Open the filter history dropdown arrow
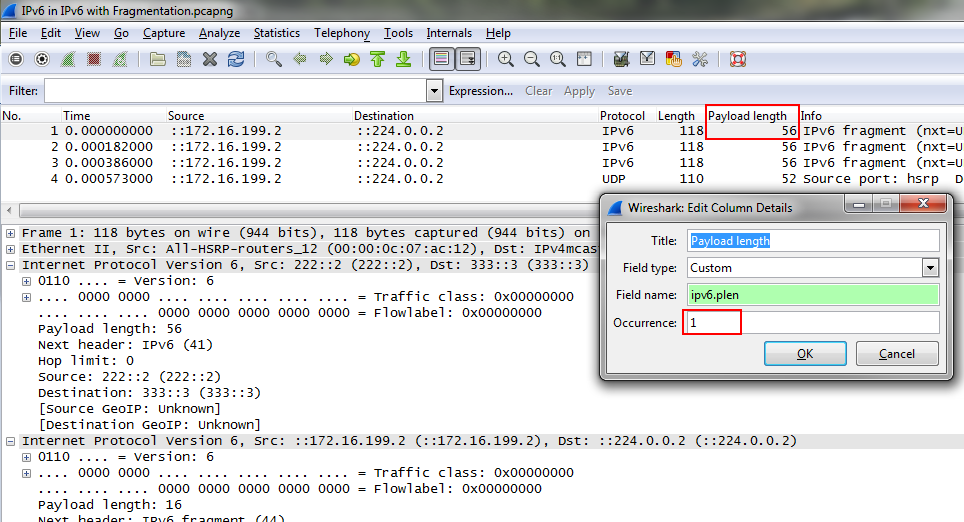Image resolution: width=964 pixels, height=522 pixels. 434,91
